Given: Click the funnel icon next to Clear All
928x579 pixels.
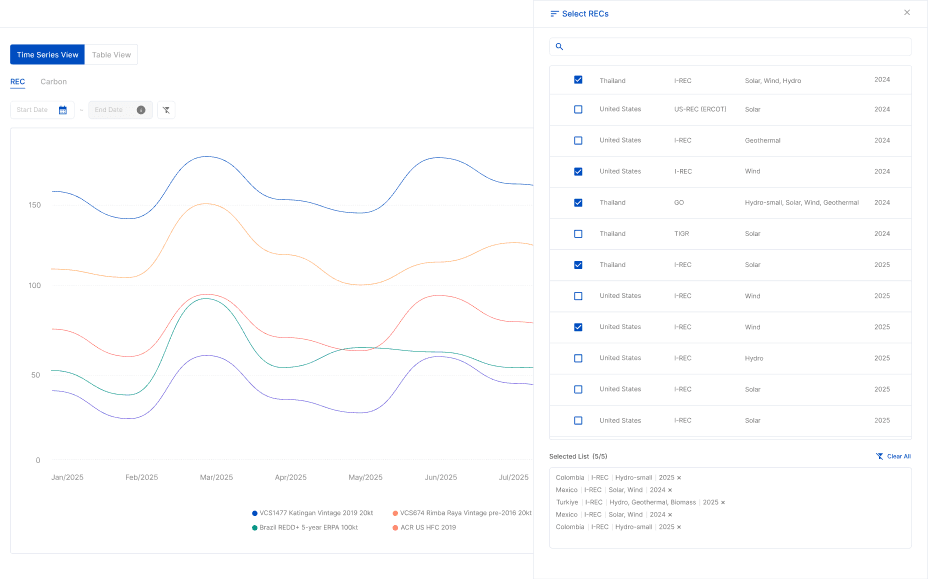Looking at the screenshot, I should [x=879, y=456].
